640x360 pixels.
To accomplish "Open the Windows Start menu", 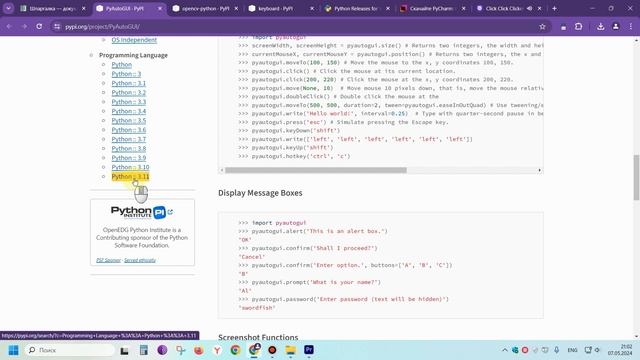I will coord(13,350).
